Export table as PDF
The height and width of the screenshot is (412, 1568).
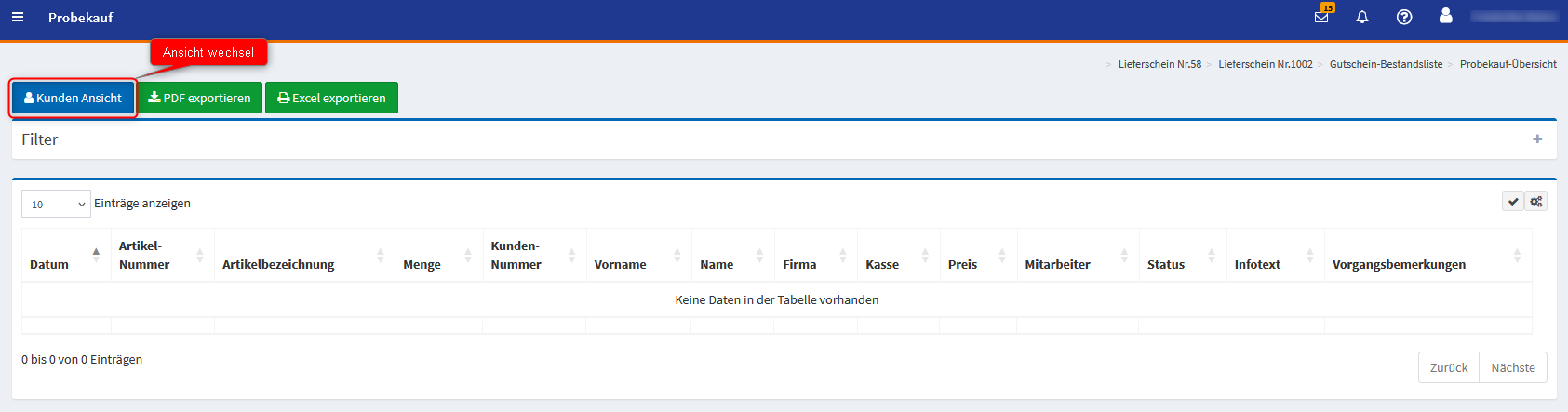[x=200, y=98]
